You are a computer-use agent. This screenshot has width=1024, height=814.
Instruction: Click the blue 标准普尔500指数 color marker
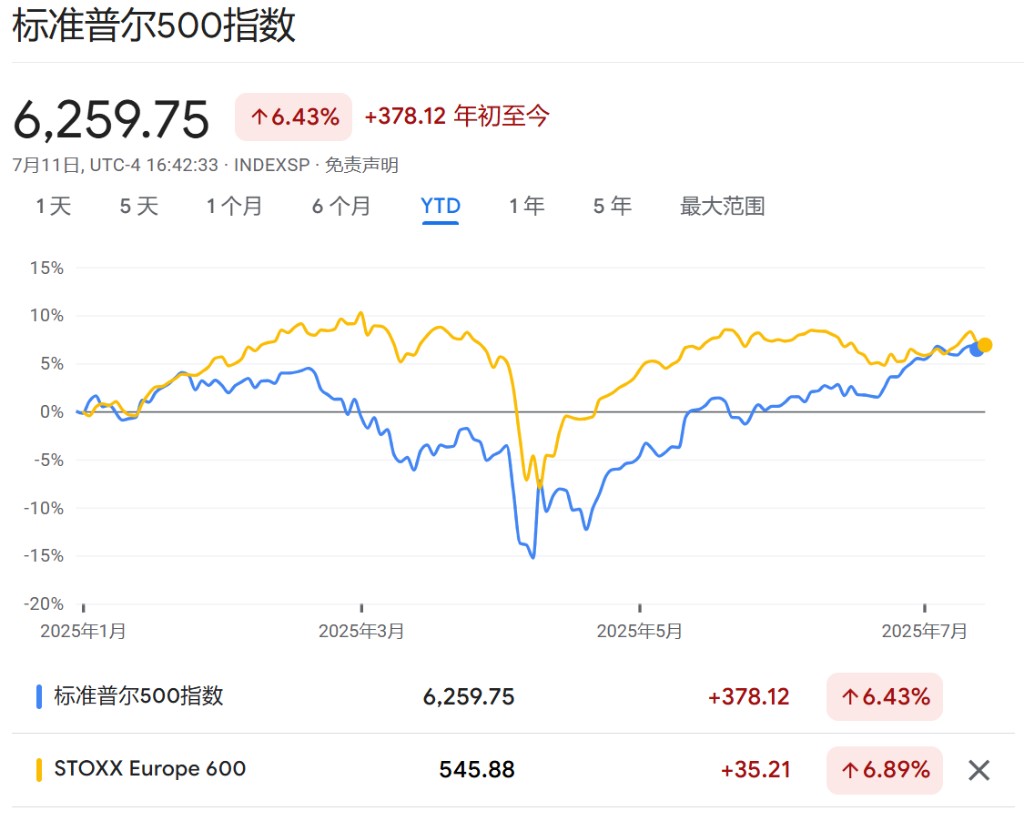point(39,696)
